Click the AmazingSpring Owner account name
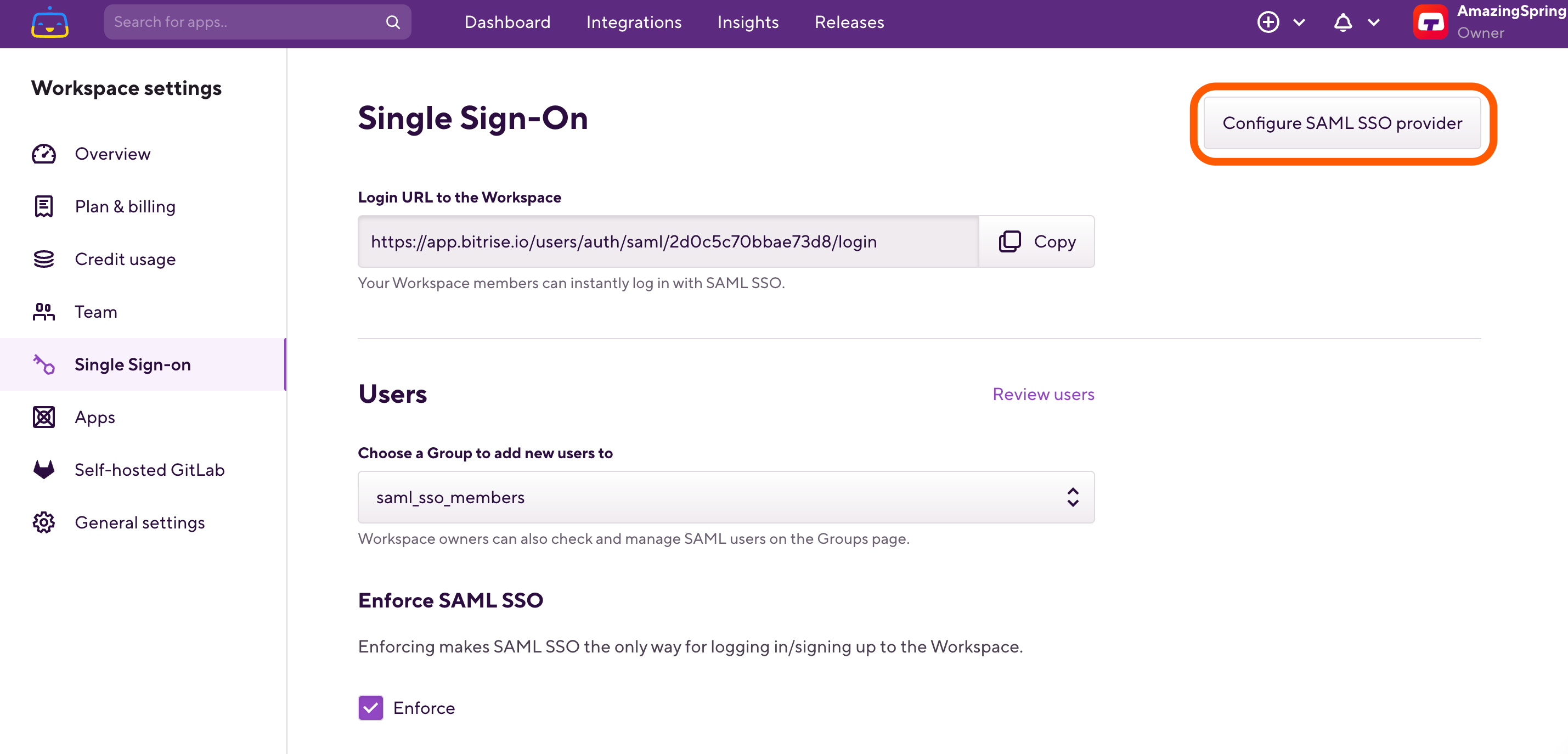Screen dimensions: 1568x754 tap(1511, 22)
